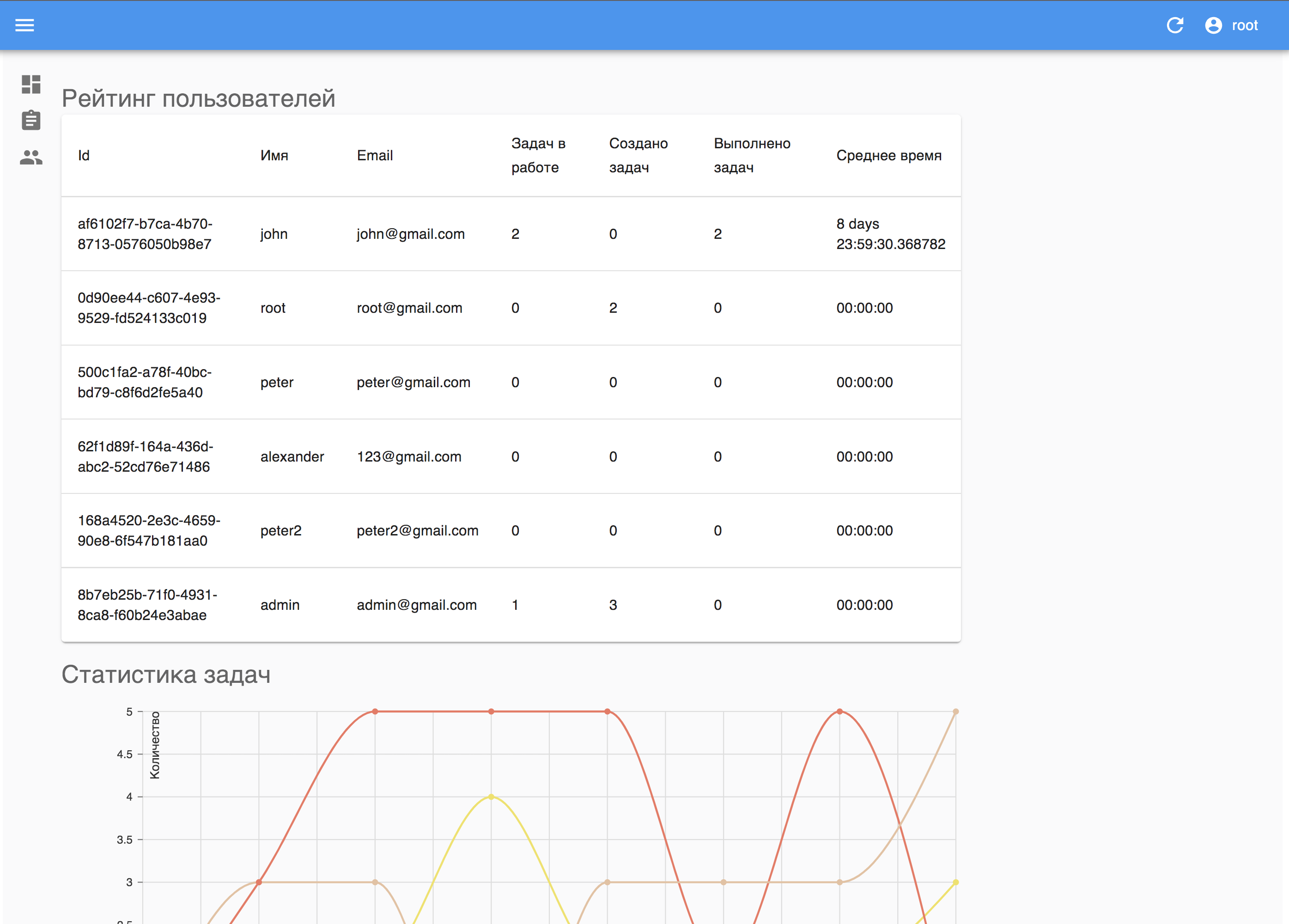This screenshot has height=924, width=1289.
Task: Click admin's tasks in progress value 1
Action: pos(515,605)
